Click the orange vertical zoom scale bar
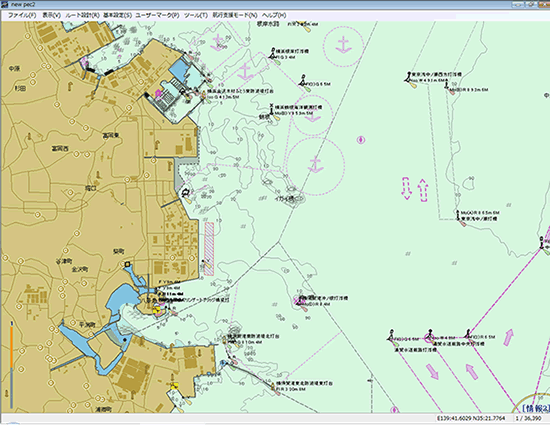Viewport: 550px width, 425px height. pos(12,346)
